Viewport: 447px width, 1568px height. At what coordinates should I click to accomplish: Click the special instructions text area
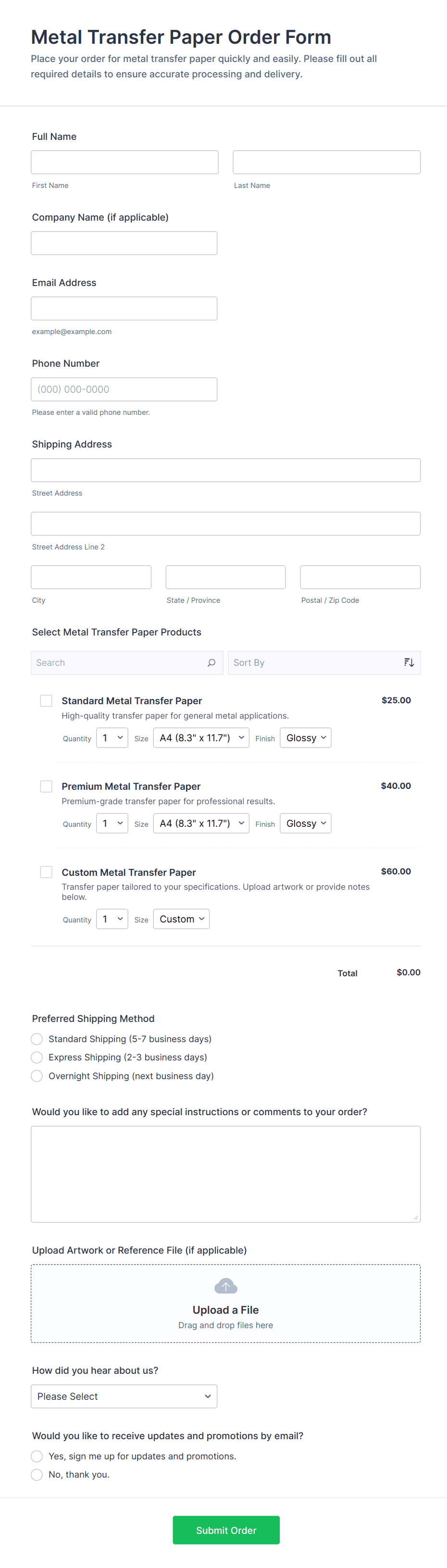coord(225,1173)
